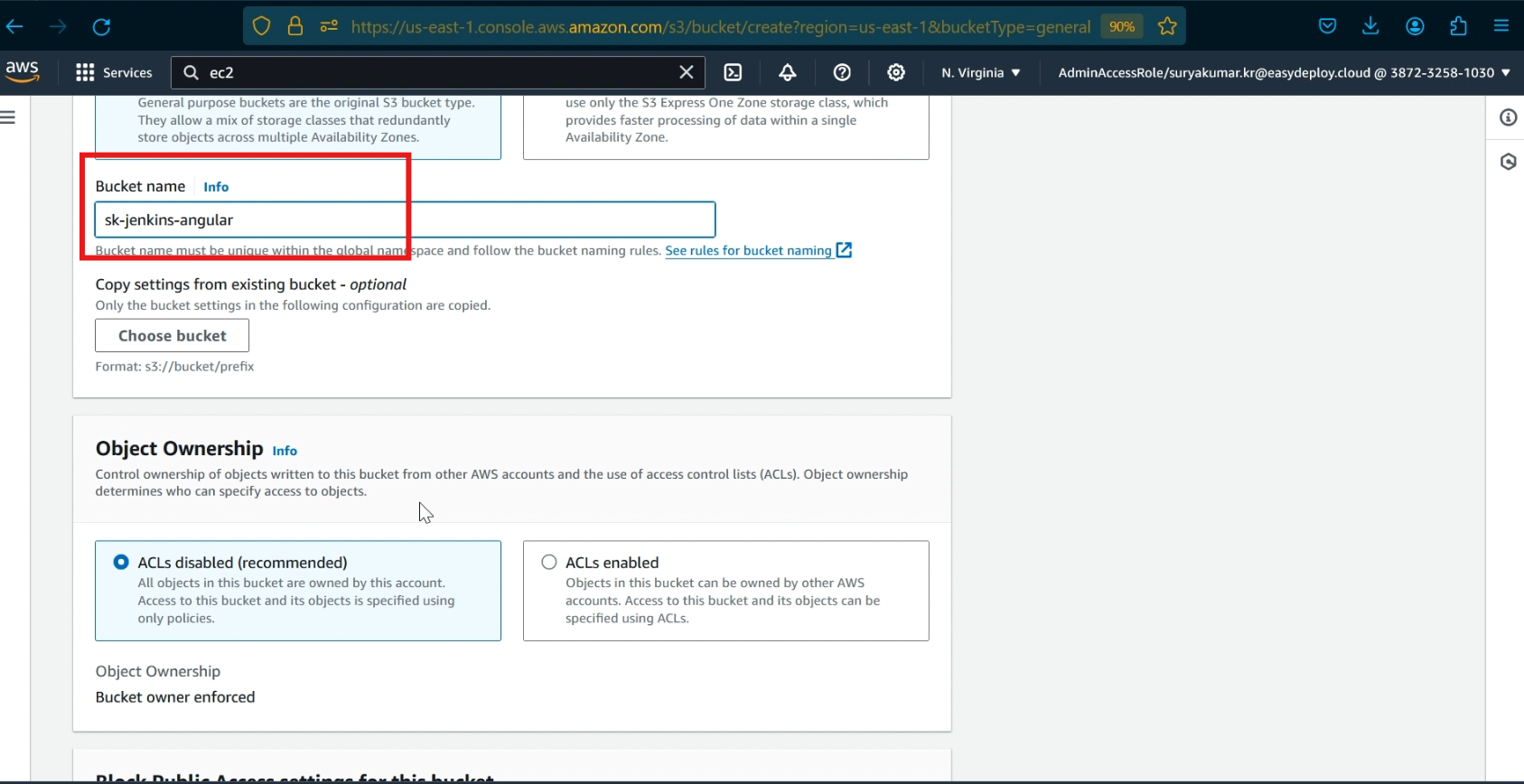Go forward in browser history

point(58,26)
